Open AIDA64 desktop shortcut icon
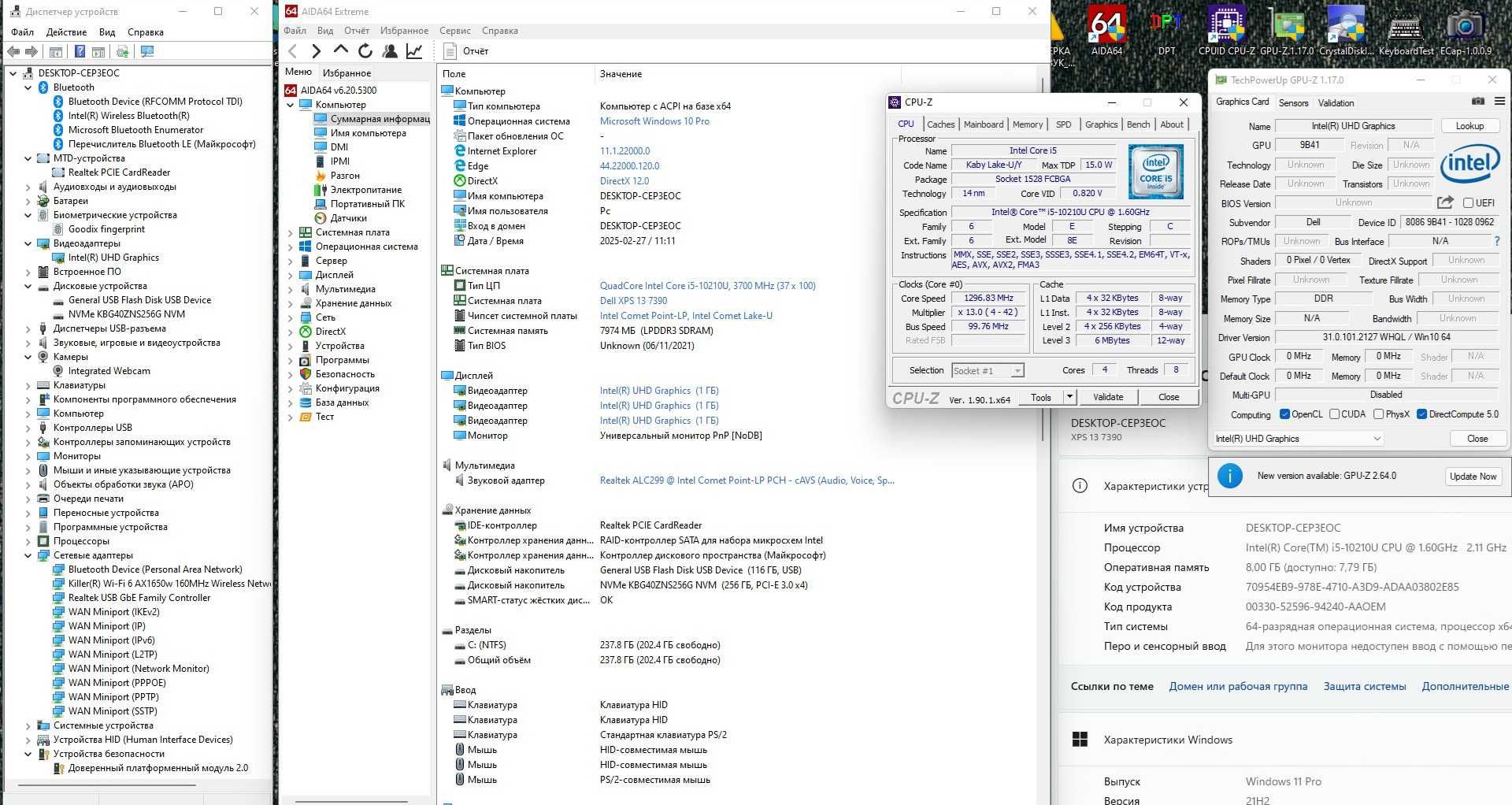 [x=1106, y=30]
